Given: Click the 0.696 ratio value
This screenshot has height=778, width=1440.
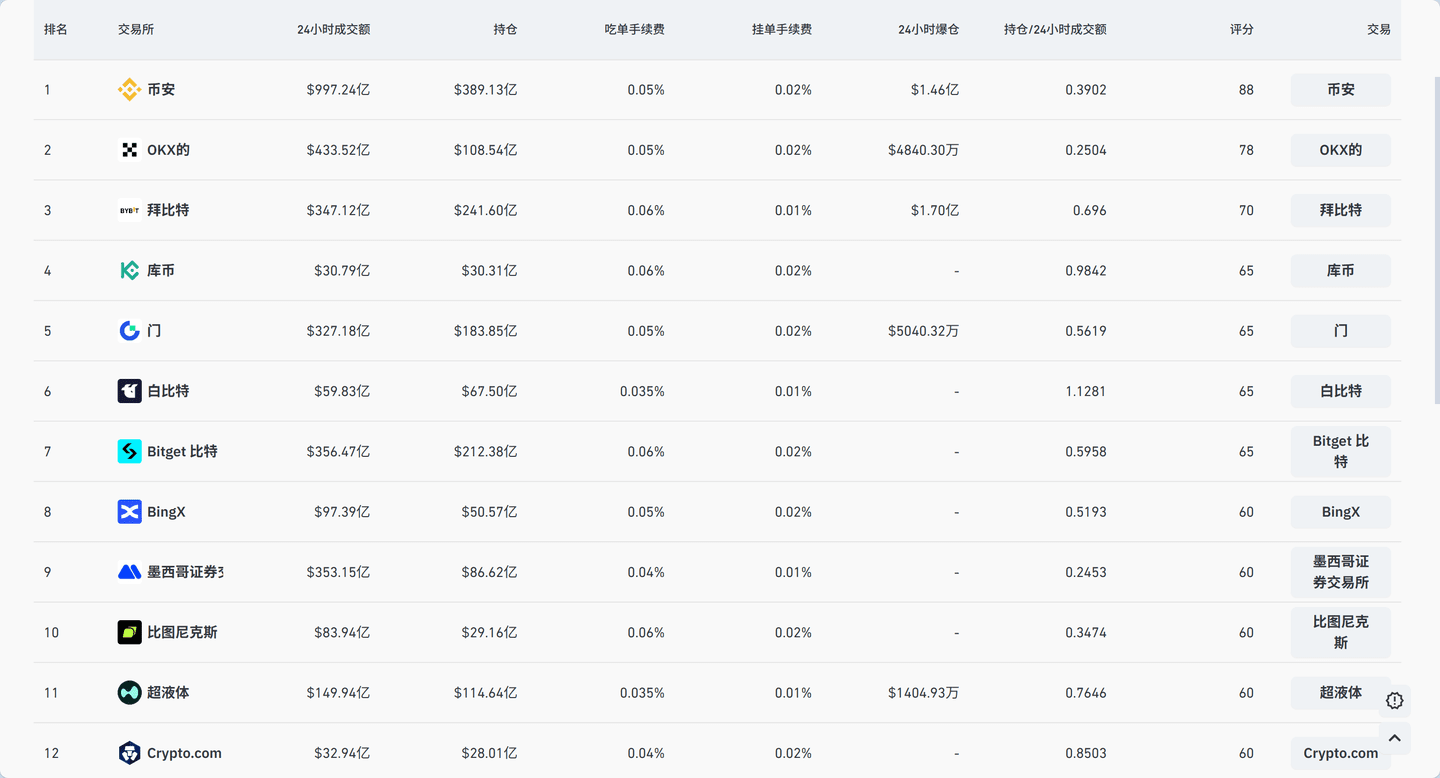Looking at the screenshot, I should [x=1089, y=210].
